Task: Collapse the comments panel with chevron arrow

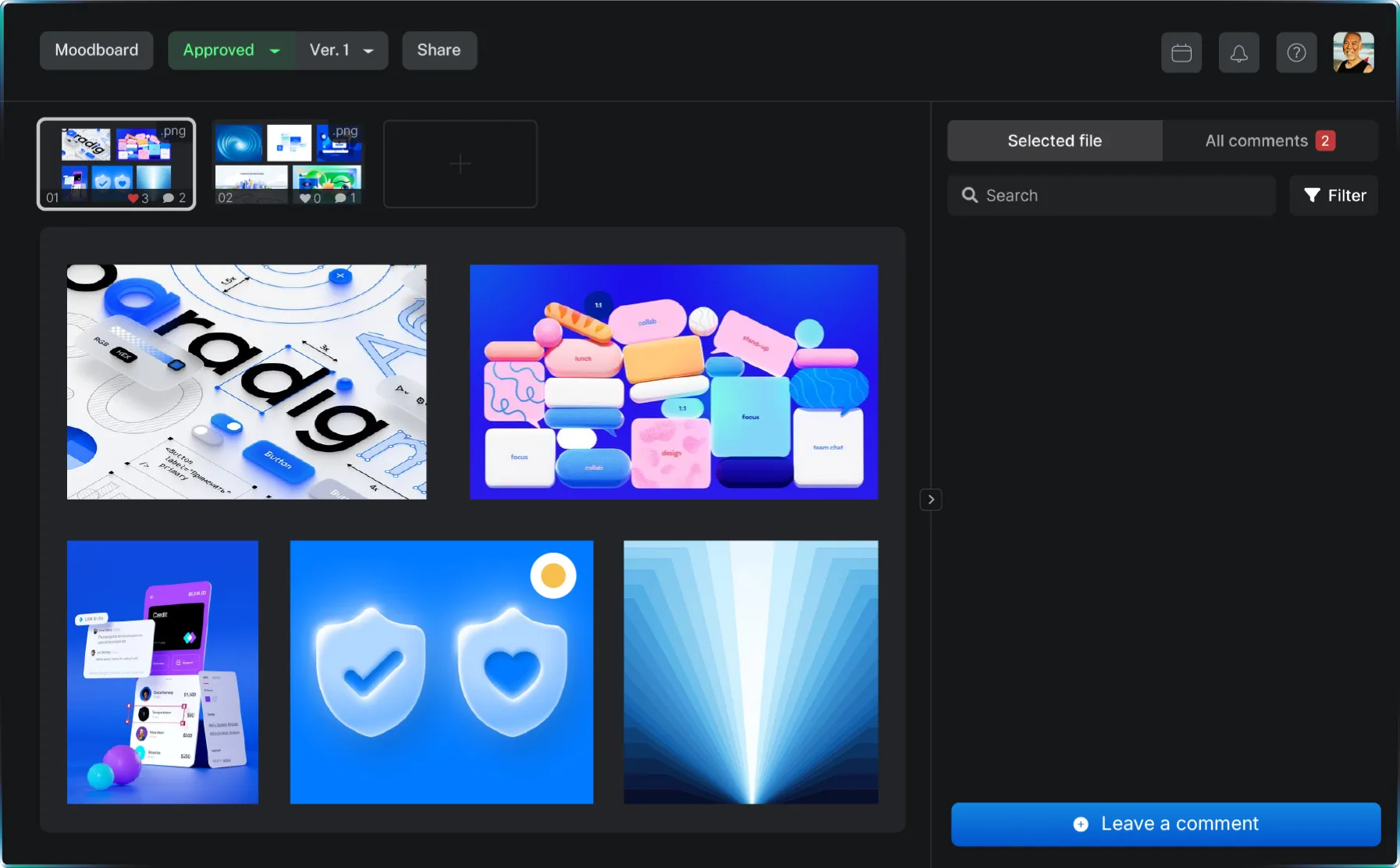Action: click(x=930, y=500)
